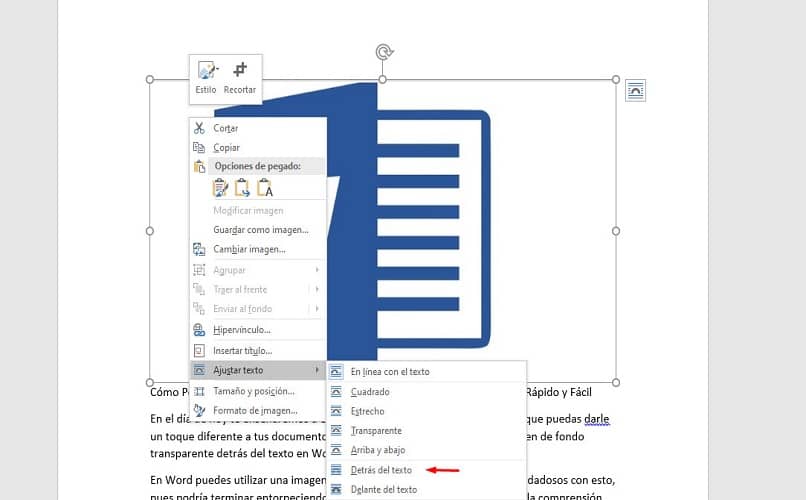Click the "Rápido y Fácil" heading text
The image size is (806, 500).
[x=559, y=392]
